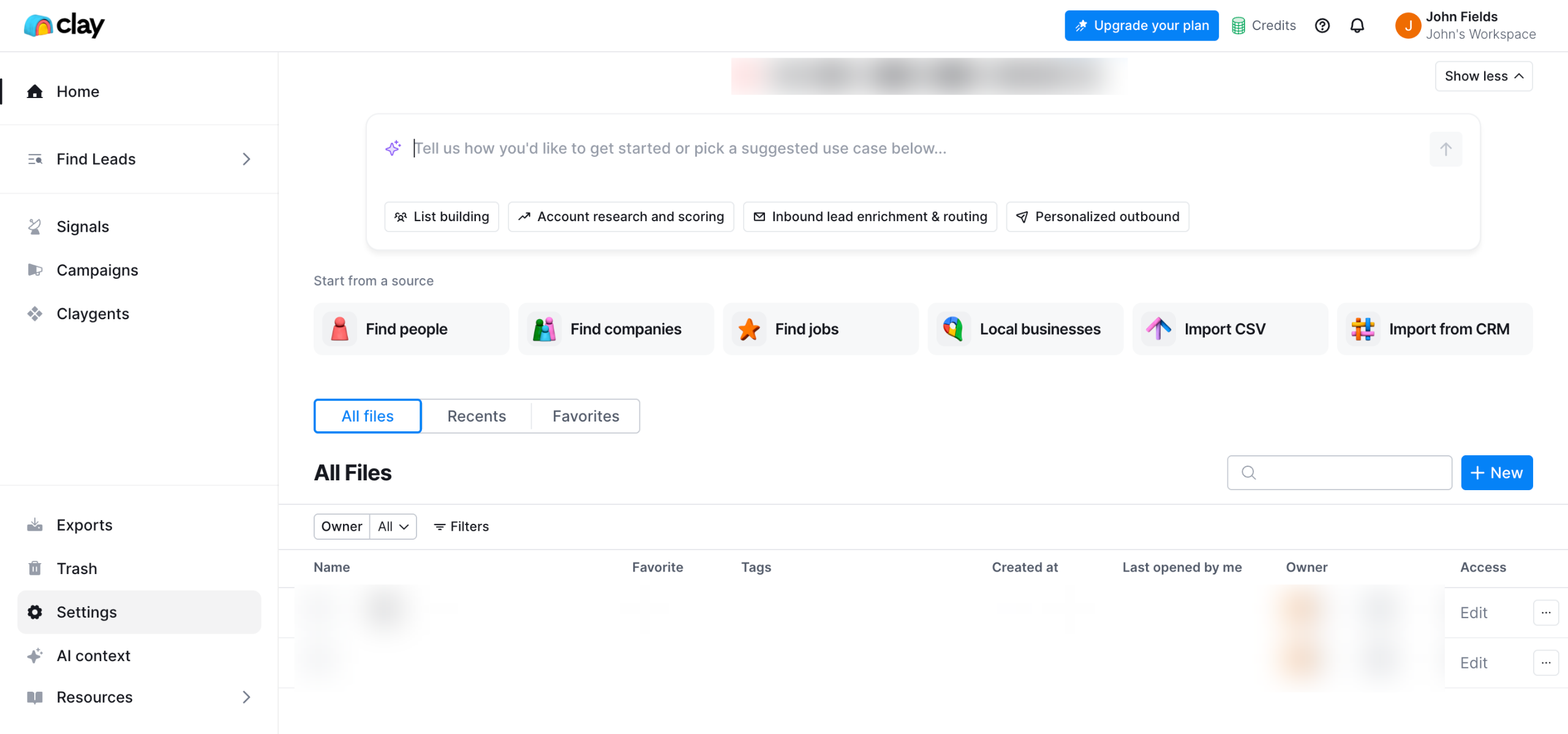Click the Find people source icon
Screen dimensions: 1568x734
pyautogui.click(x=339, y=329)
